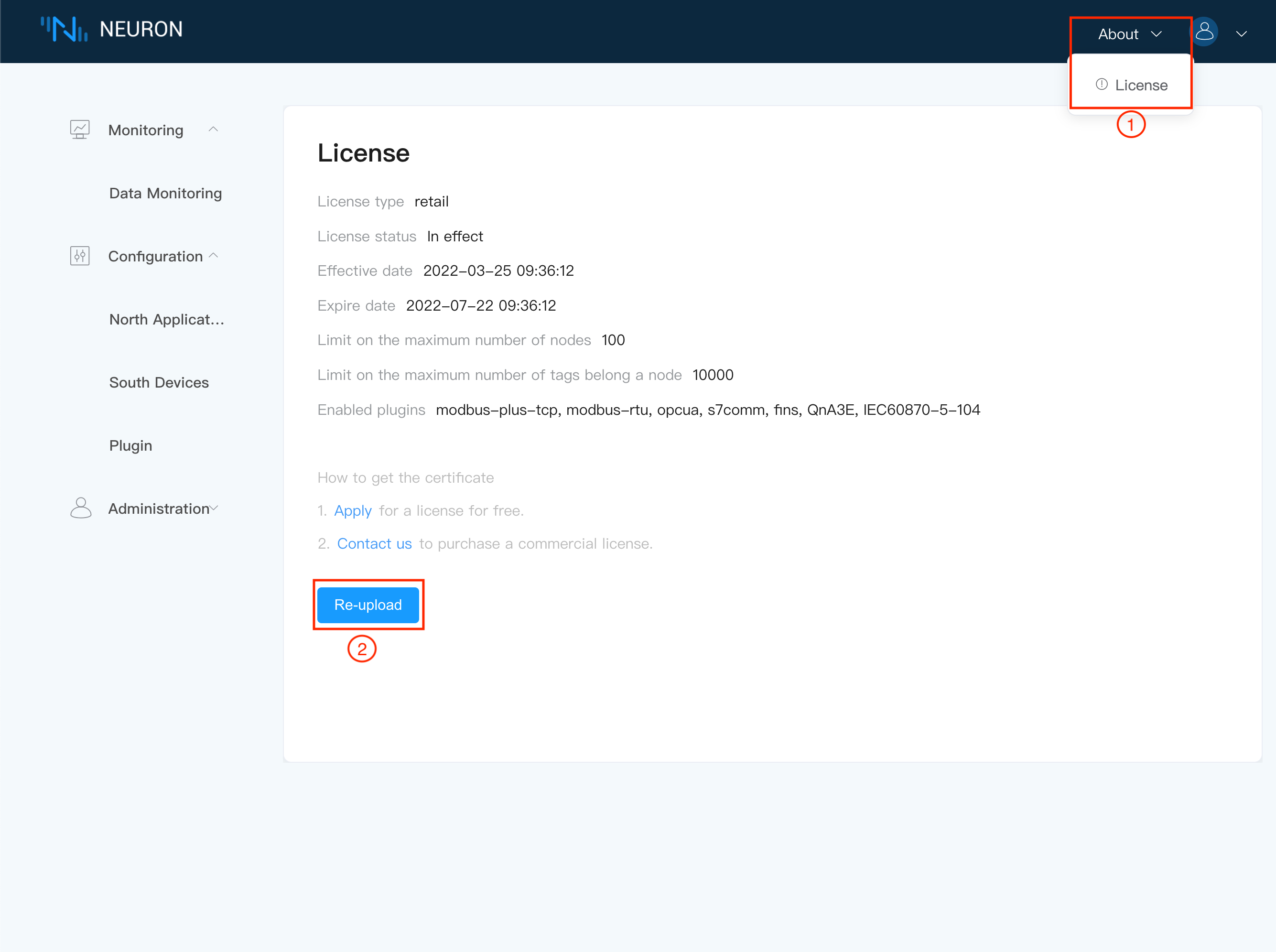Open the Monitoring section icon
The height and width of the screenshot is (952, 1276).
79,130
